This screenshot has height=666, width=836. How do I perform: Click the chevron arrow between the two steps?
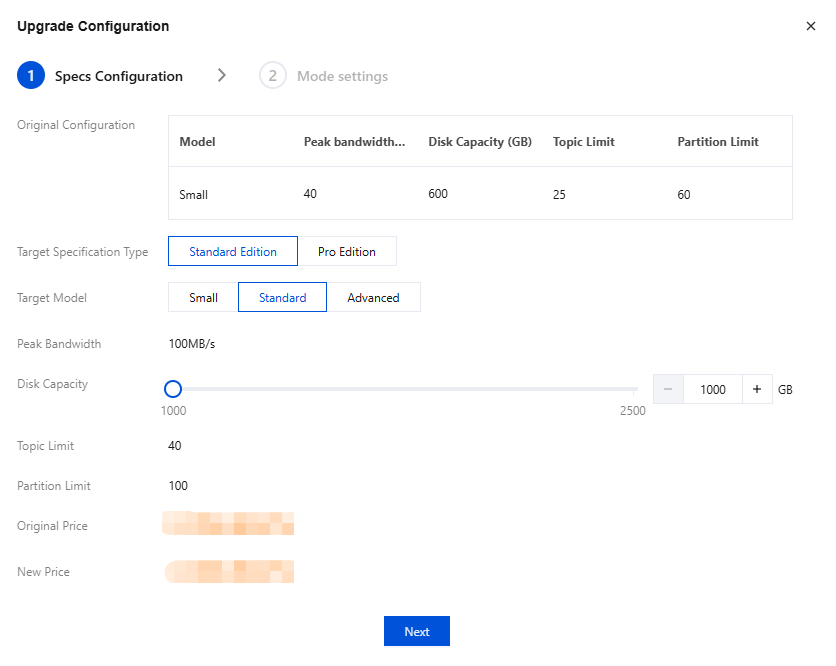pos(221,75)
